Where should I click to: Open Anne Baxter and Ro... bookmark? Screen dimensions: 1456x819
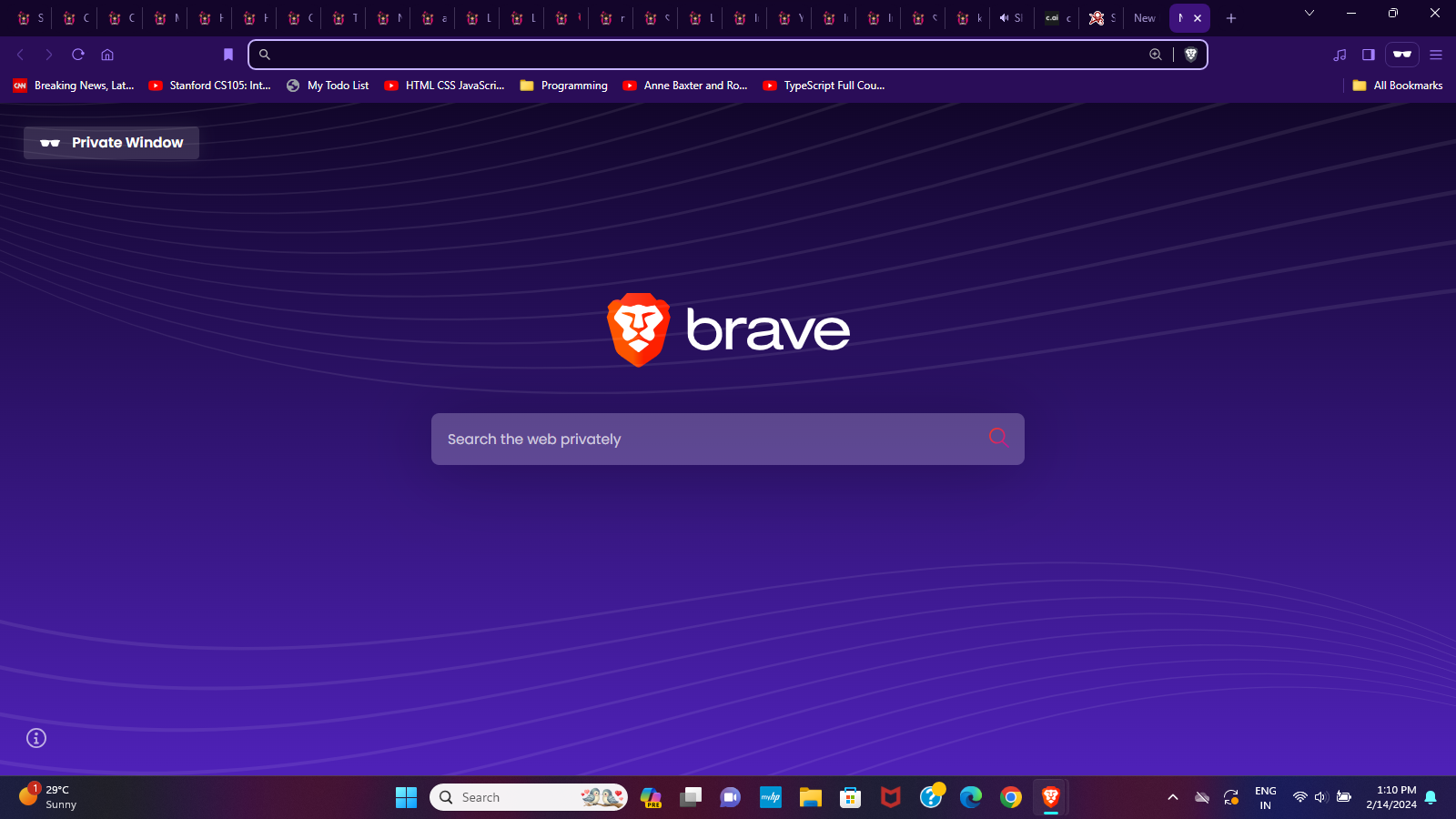(685, 86)
